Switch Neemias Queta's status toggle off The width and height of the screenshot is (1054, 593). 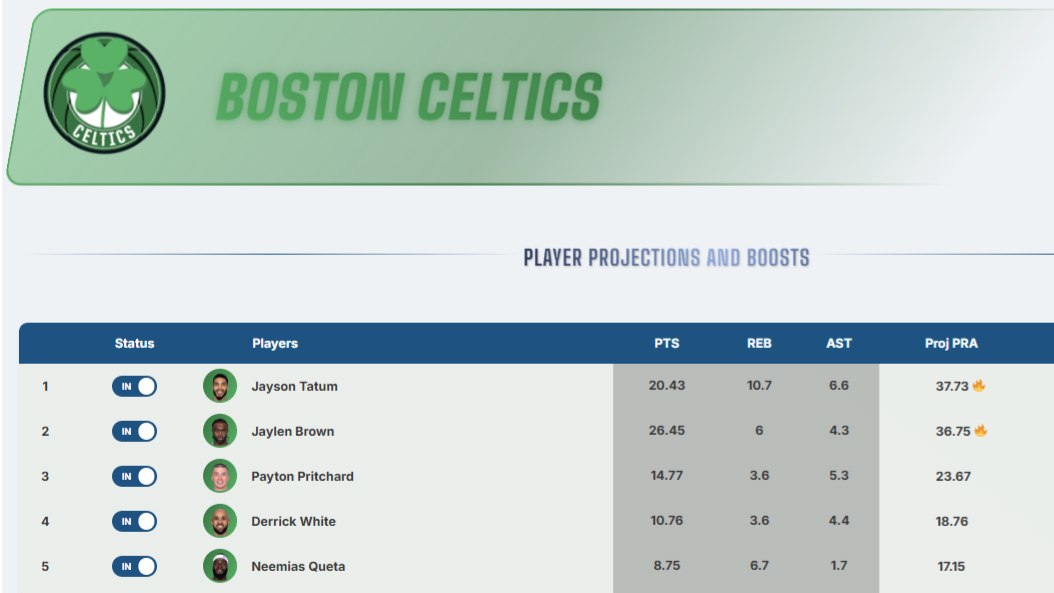click(134, 566)
